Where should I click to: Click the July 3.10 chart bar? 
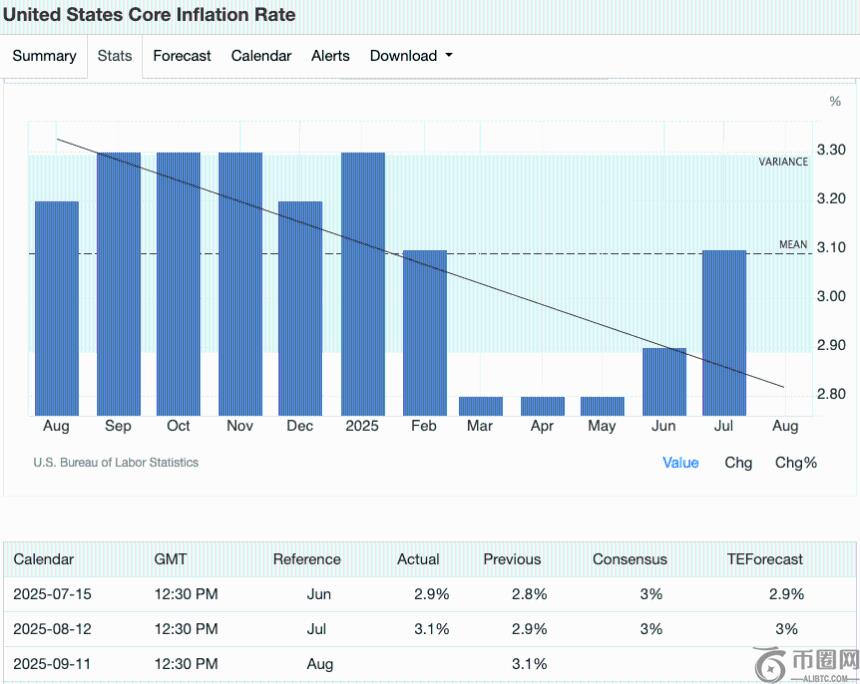(725, 333)
